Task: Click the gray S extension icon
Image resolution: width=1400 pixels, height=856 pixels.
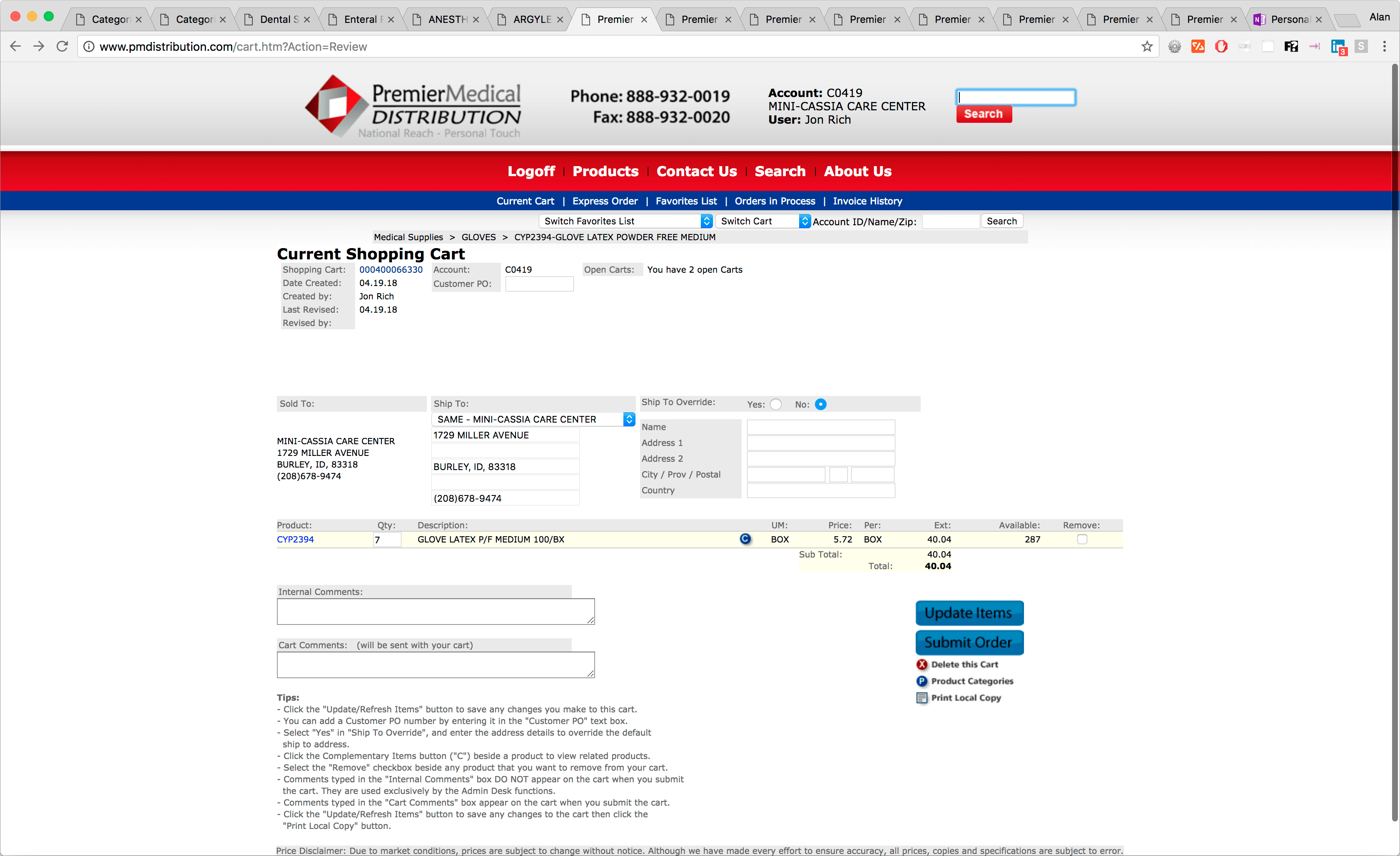Action: [x=1361, y=47]
